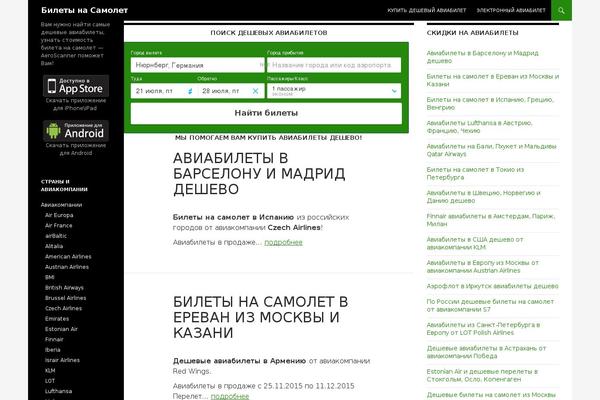This screenshot has width=600, height=400.
Task: Select 'Czech Airlines' in left airlines list
Action: (63, 308)
